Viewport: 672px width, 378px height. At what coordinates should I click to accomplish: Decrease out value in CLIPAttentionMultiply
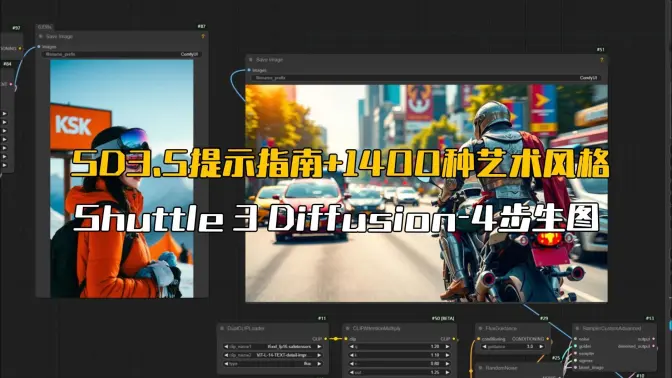point(352,372)
